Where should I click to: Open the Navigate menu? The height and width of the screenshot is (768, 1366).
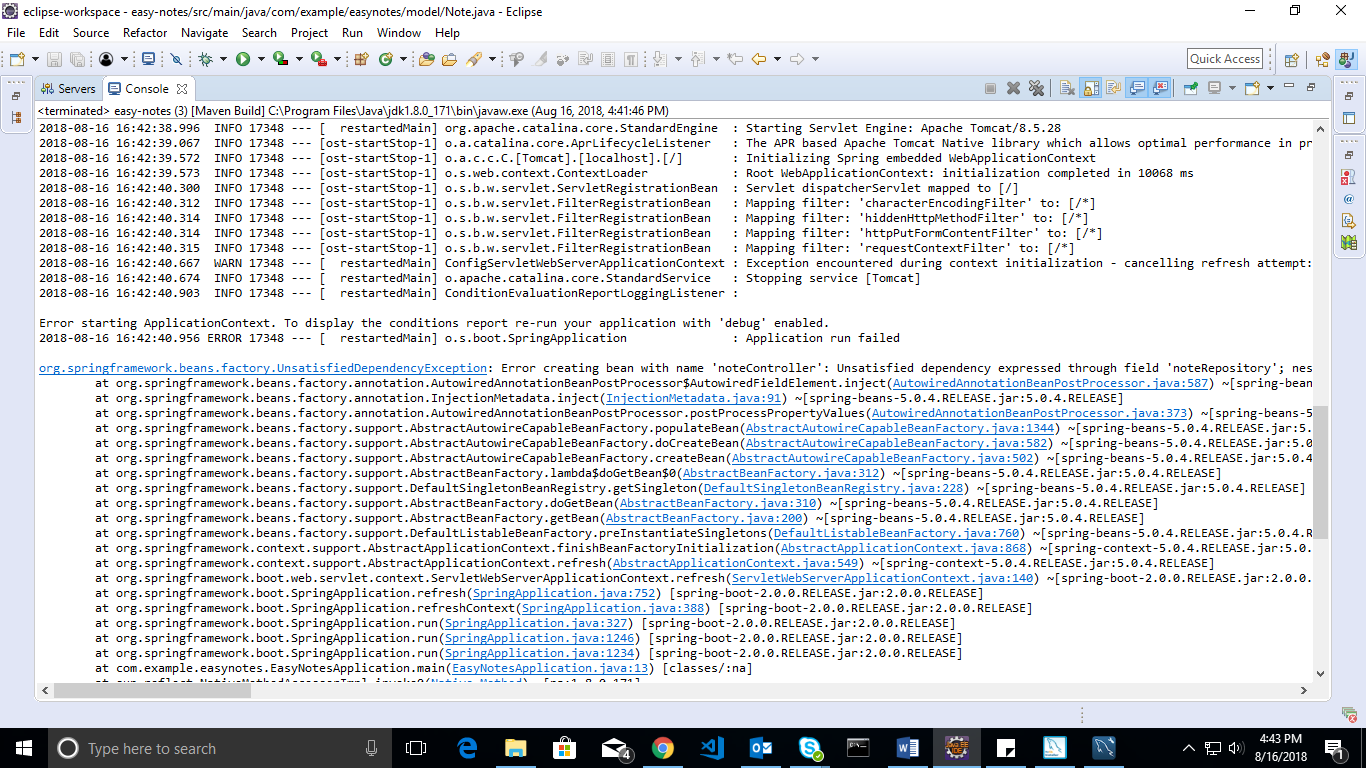coord(204,32)
